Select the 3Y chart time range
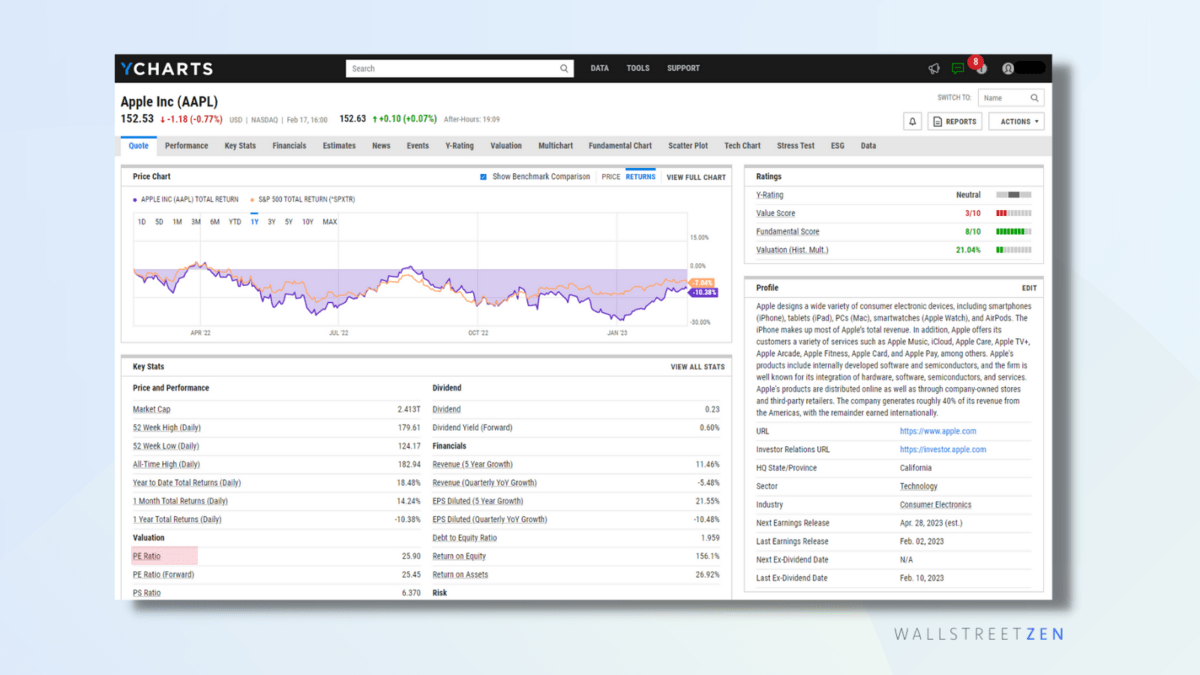The height and width of the screenshot is (675, 1200). (x=271, y=222)
